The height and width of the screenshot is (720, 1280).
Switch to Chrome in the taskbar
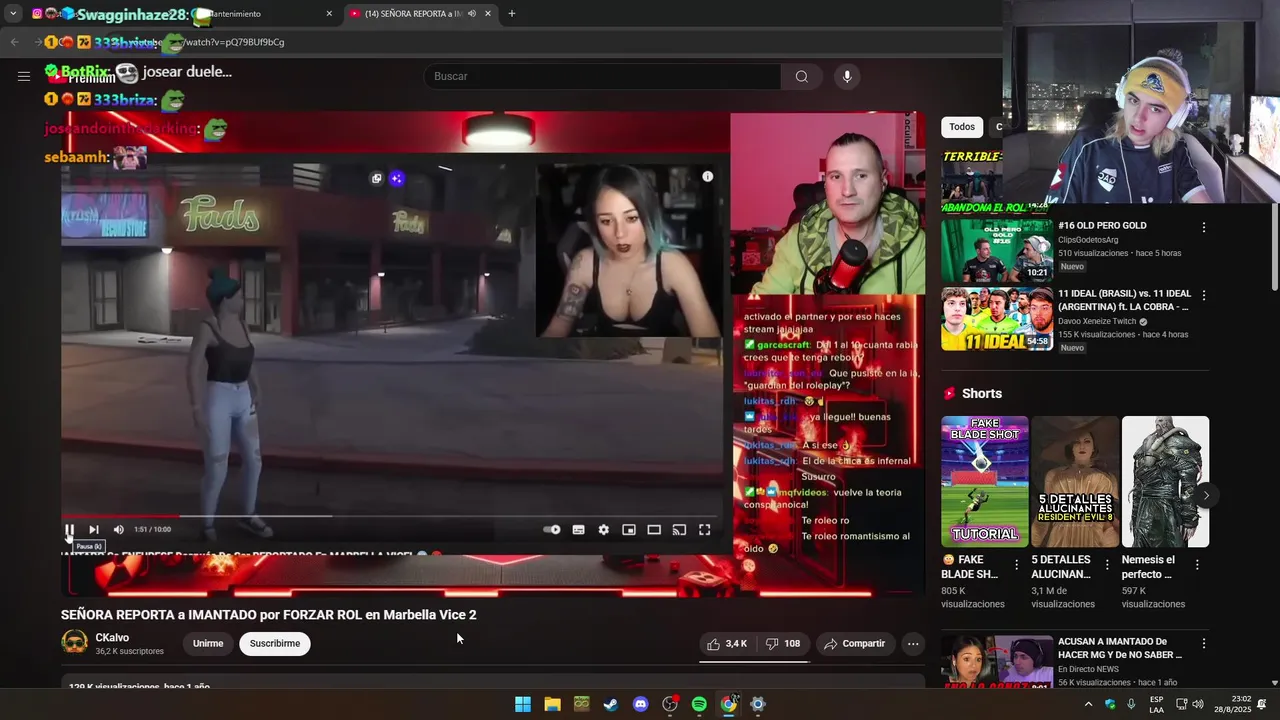[729, 704]
